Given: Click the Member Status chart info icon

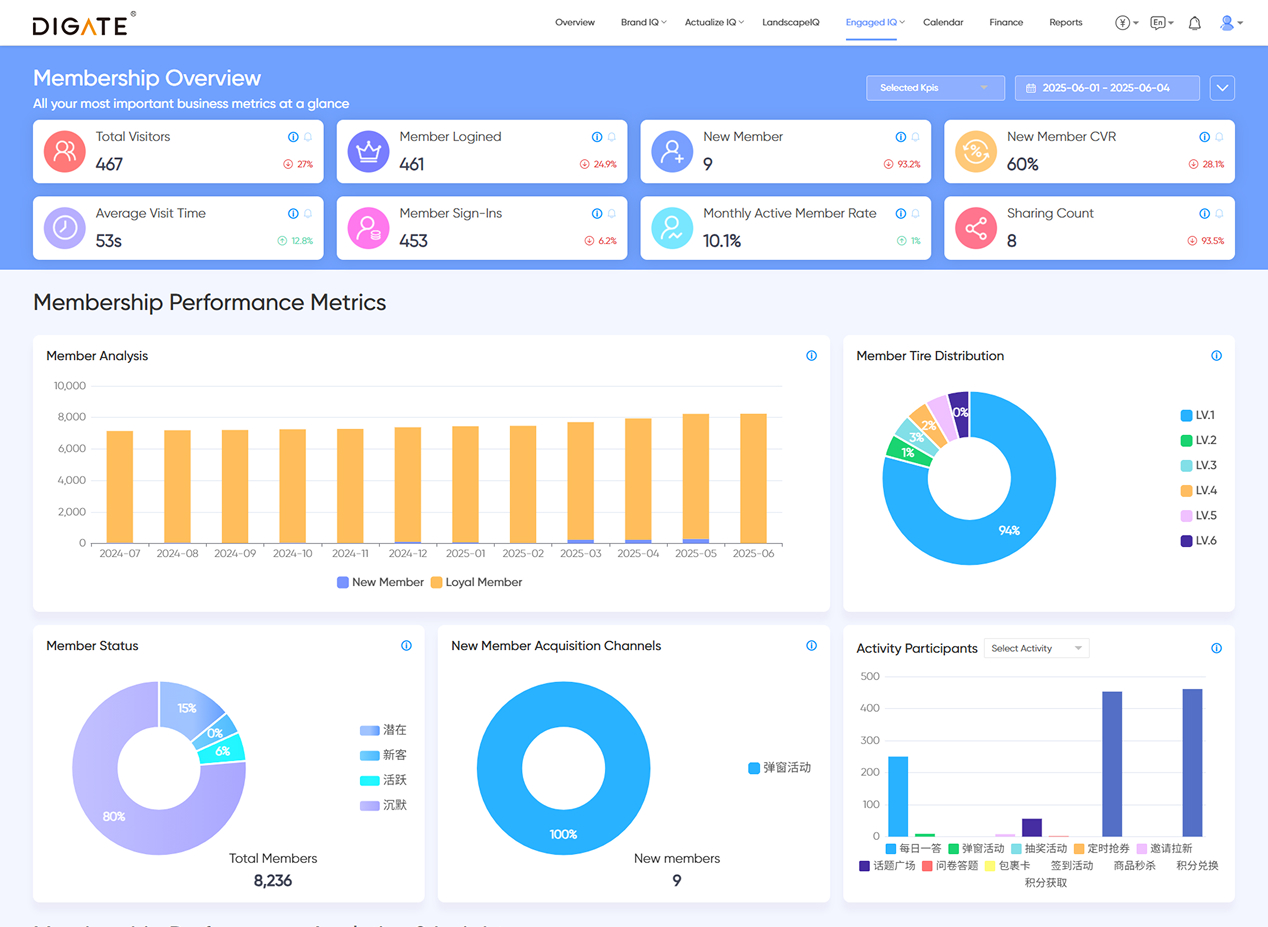Looking at the screenshot, I should tap(406, 646).
